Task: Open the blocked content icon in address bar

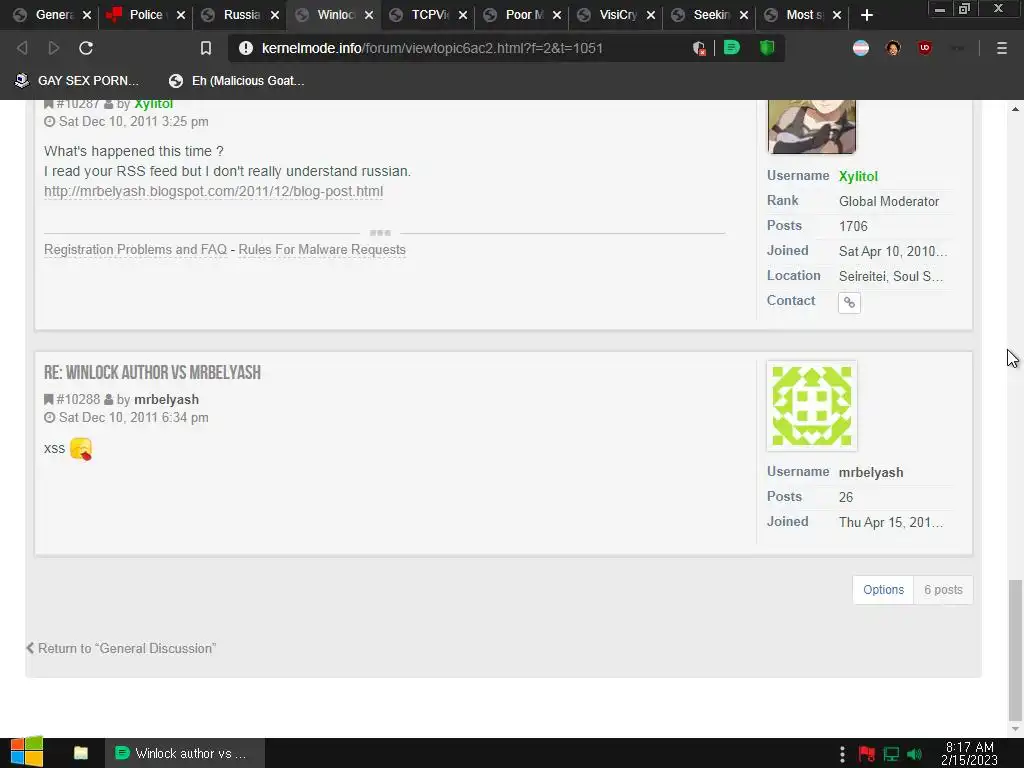Action: (x=699, y=48)
